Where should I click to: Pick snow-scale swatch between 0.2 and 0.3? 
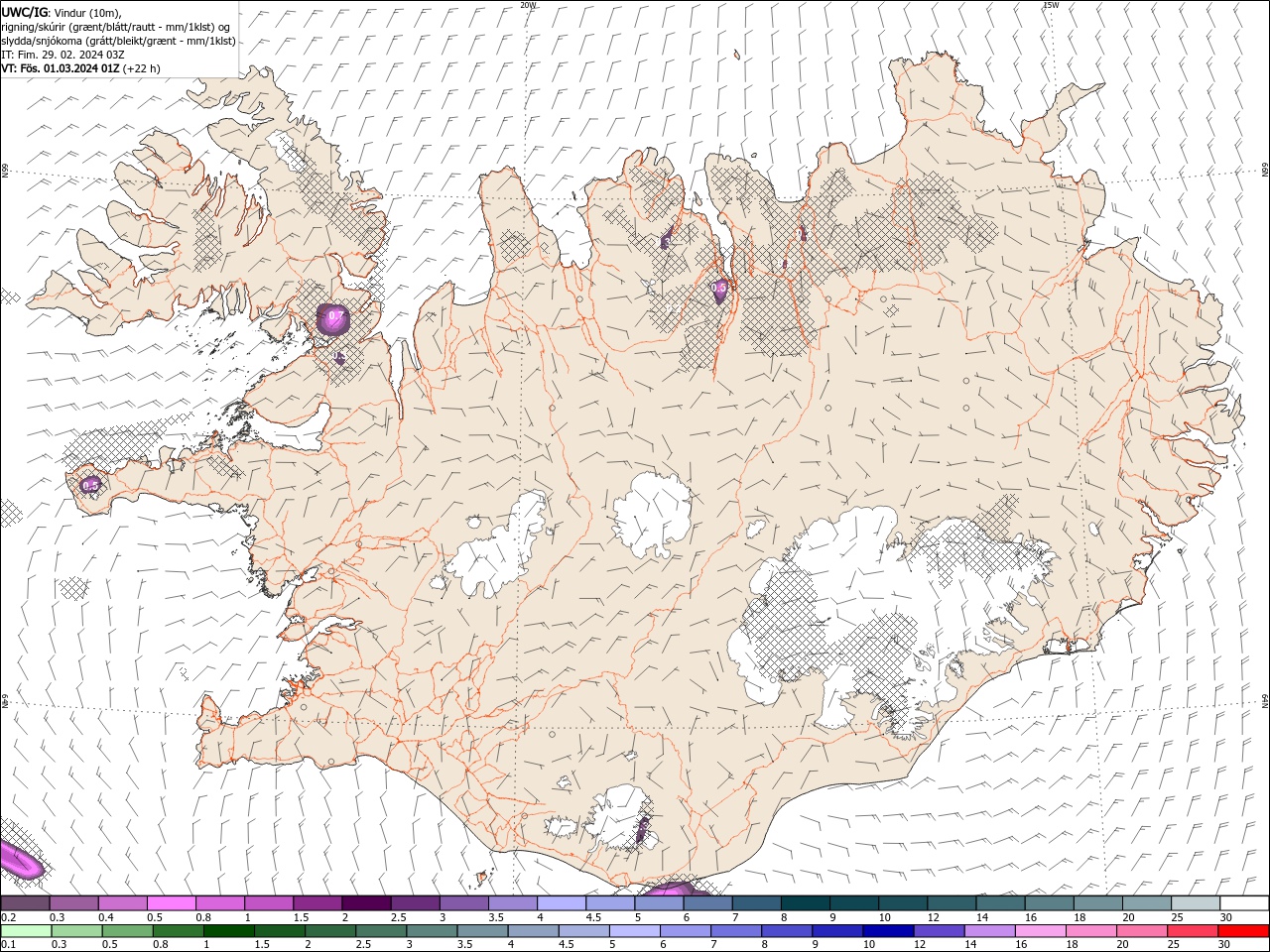click(25, 902)
